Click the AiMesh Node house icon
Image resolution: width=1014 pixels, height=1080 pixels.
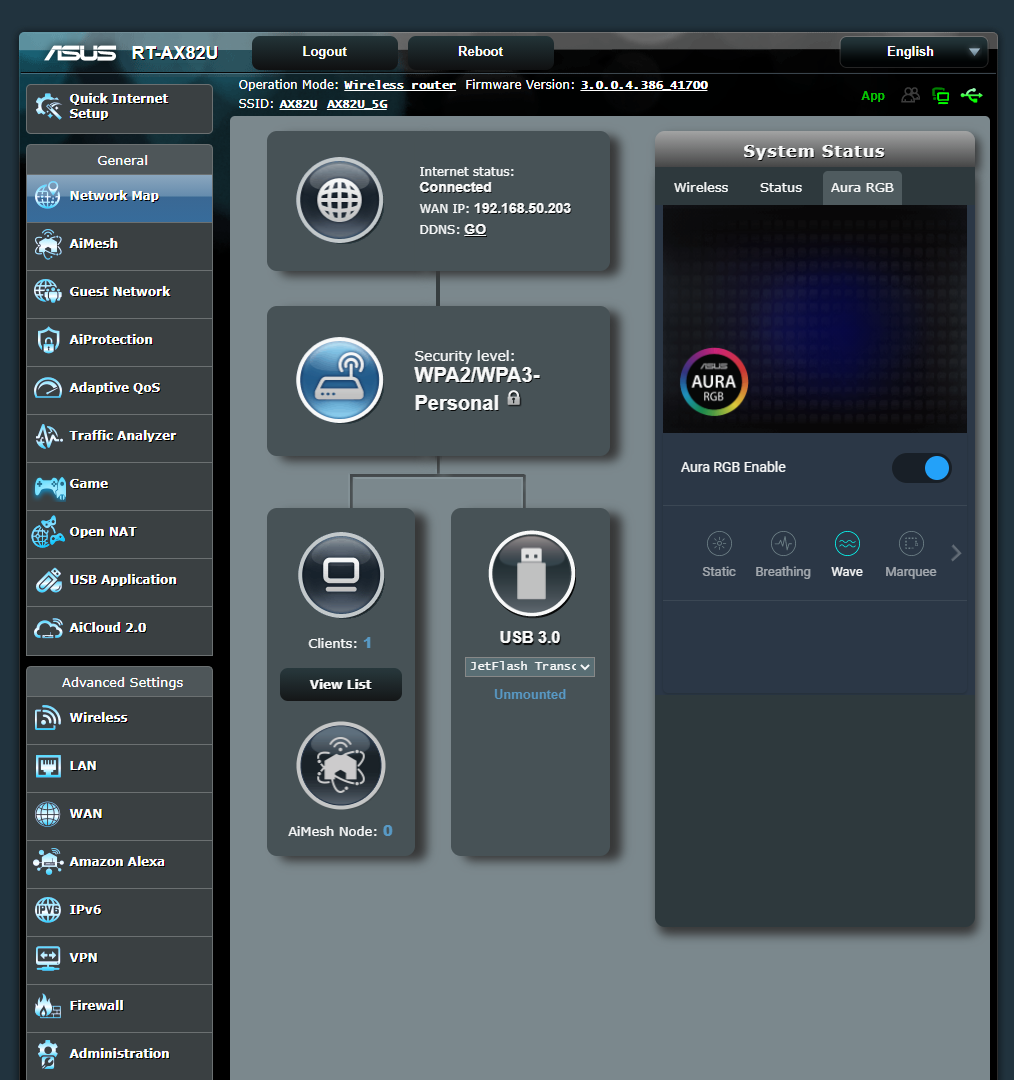pos(340,765)
